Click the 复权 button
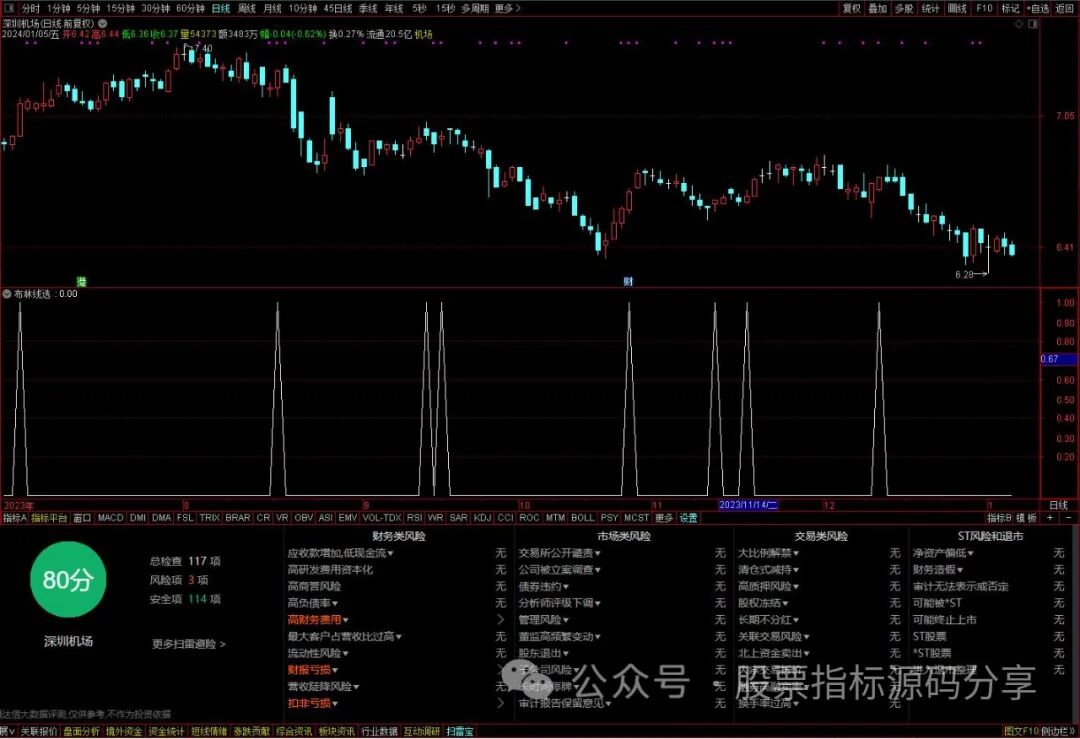Screen dimensions: 1080x739 coord(852,8)
